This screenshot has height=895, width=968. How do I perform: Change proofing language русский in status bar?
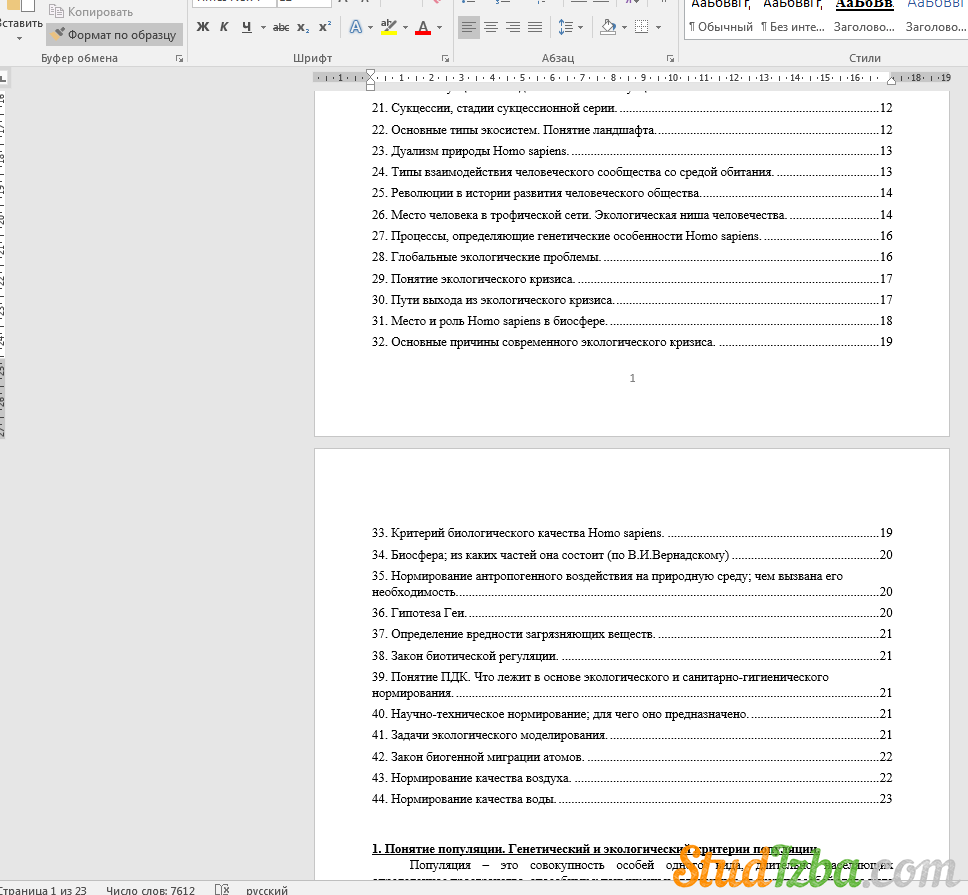click(267, 890)
